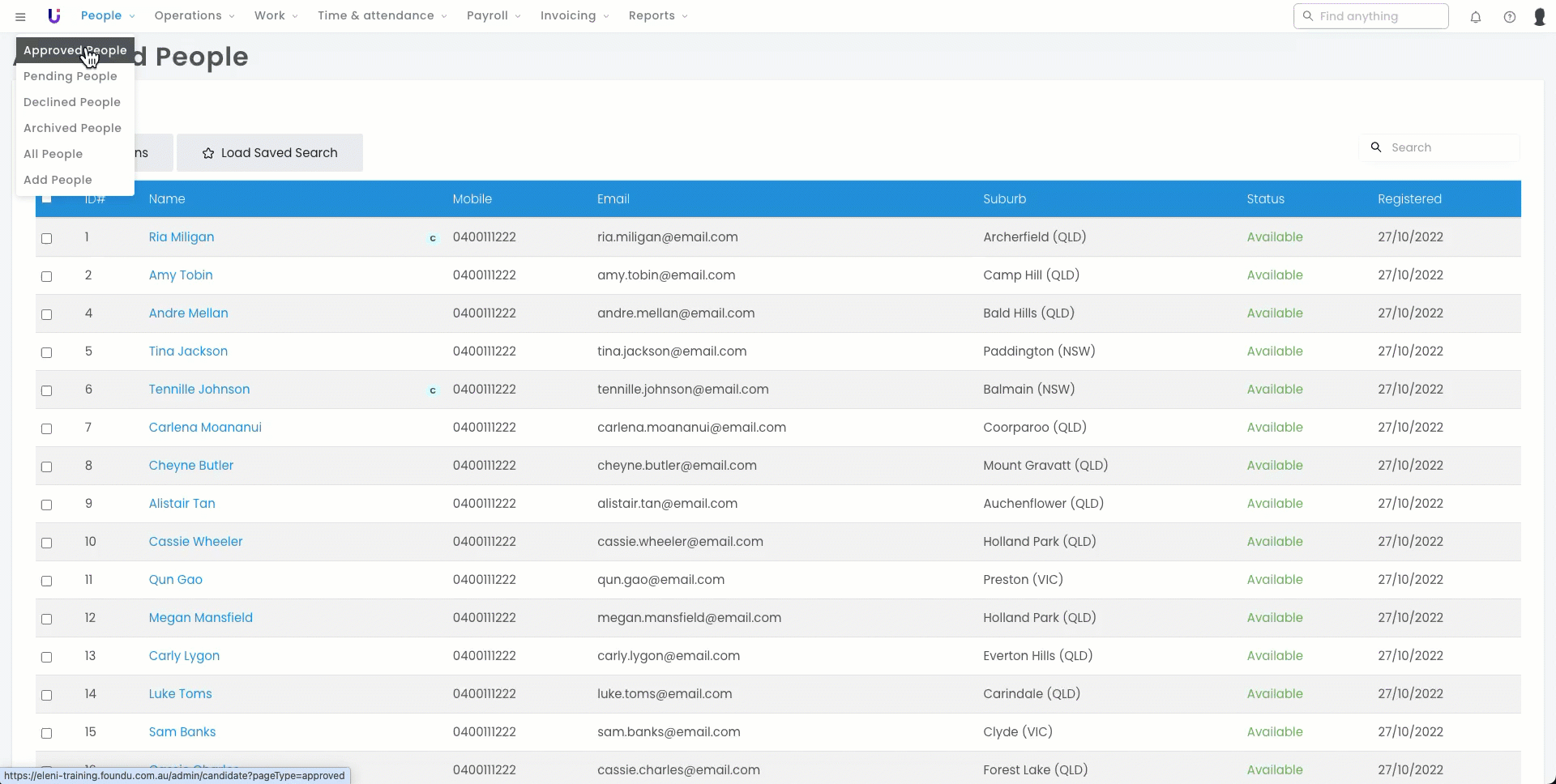This screenshot has width=1556, height=784.
Task: Tick the checkbox for Amy Tobin
Action: [47, 276]
